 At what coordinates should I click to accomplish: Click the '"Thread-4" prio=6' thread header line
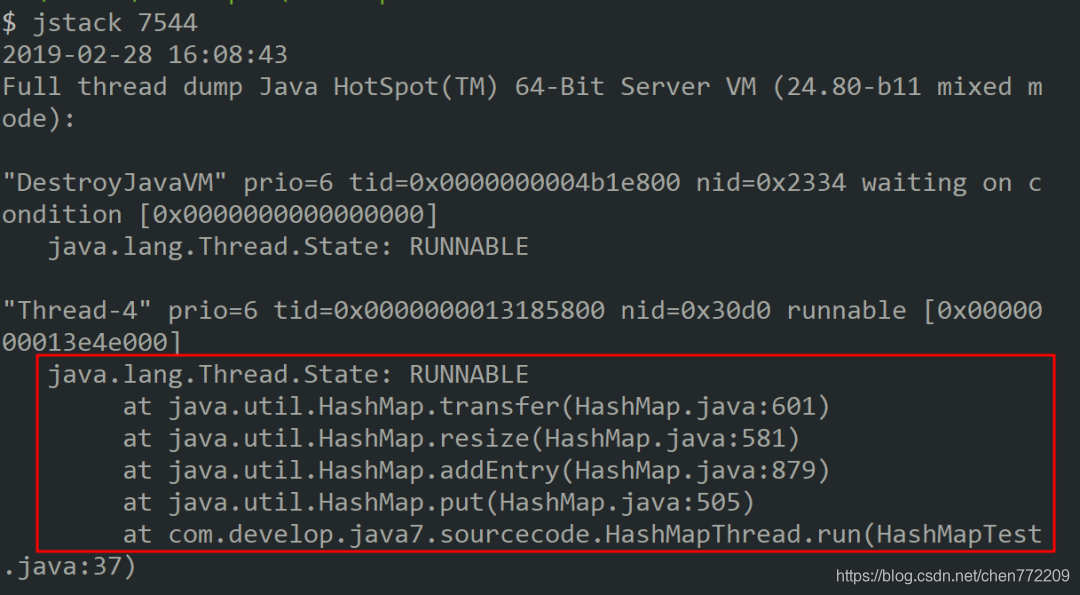click(x=522, y=311)
